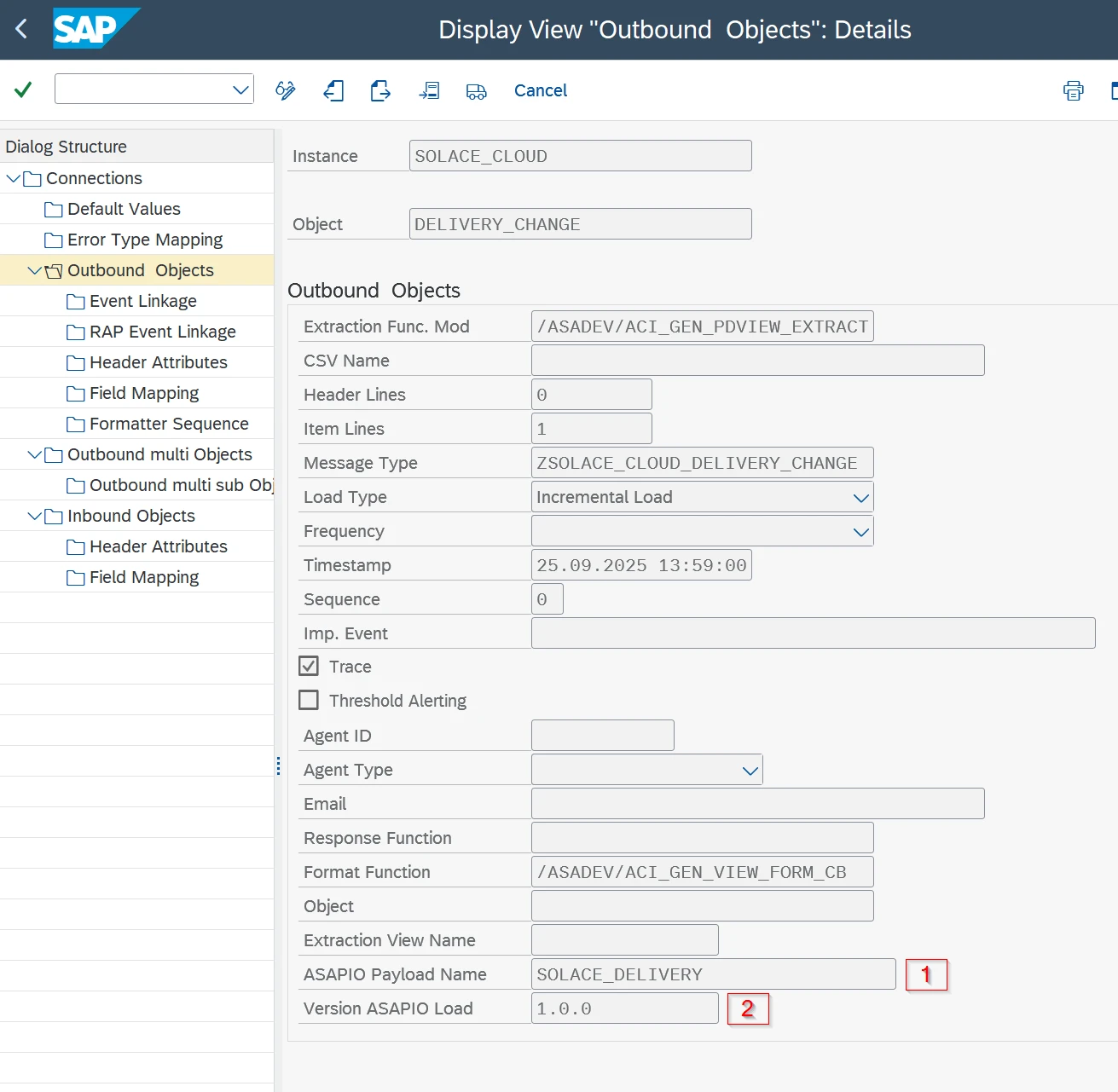The width and height of the screenshot is (1118, 1092).
Task: Click the Header Lines field
Action: pos(592,395)
